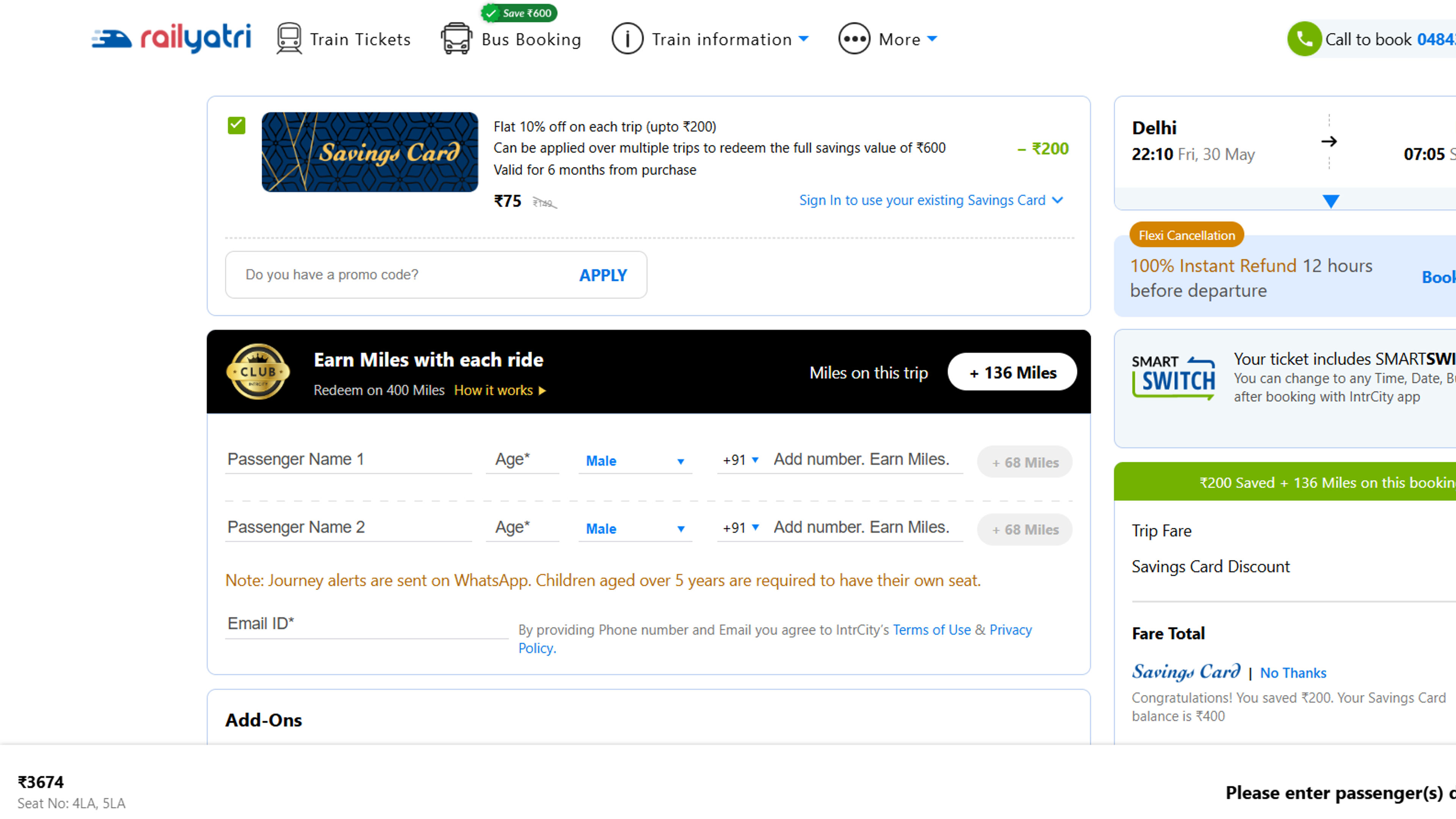The image size is (1456, 819).
Task: Click the info circle icon for Train information
Action: click(x=627, y=38)
